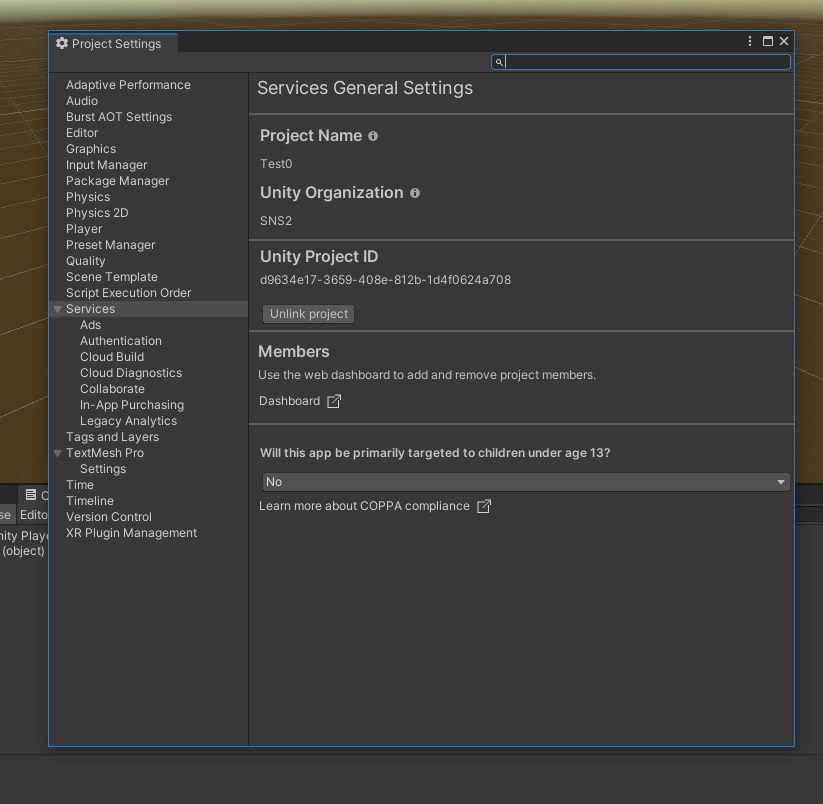
Task: Select Settings under TextMesh Pro
Action: pyautogui.click(x=103, y=469)
